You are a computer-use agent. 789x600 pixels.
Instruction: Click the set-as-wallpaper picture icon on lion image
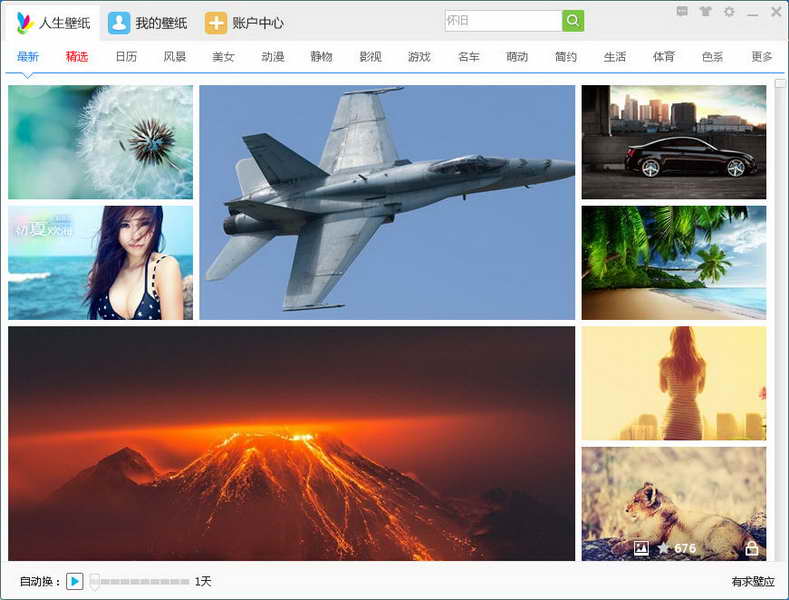(x=641, y=548)
